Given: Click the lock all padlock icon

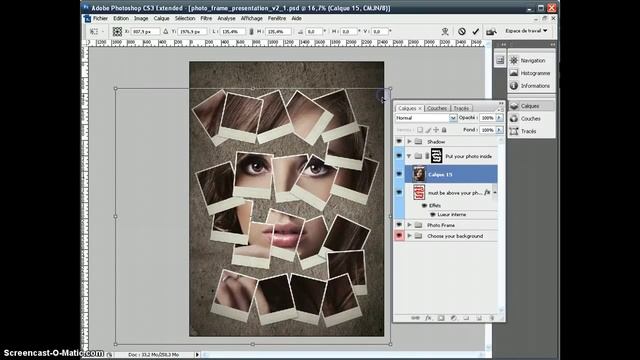Looking at the screenshot, I should point(444,130).
